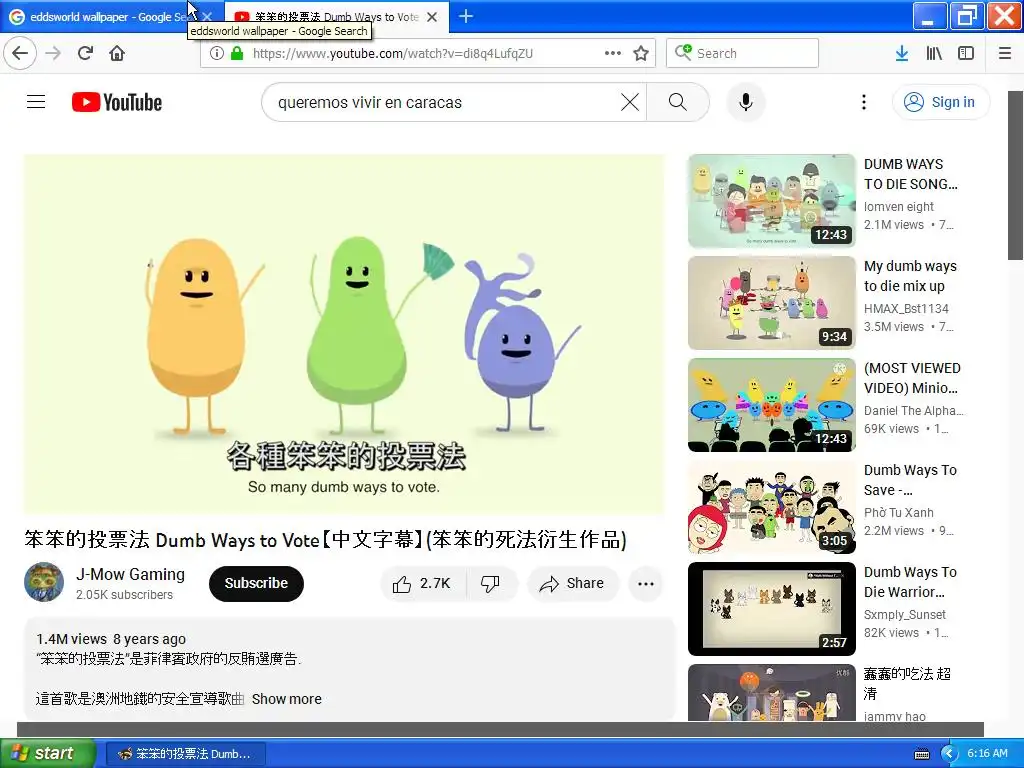Viewport: 1024px width, 768px height.
Task: Toggle the sidebar view icon
Action: coord(966,53)
